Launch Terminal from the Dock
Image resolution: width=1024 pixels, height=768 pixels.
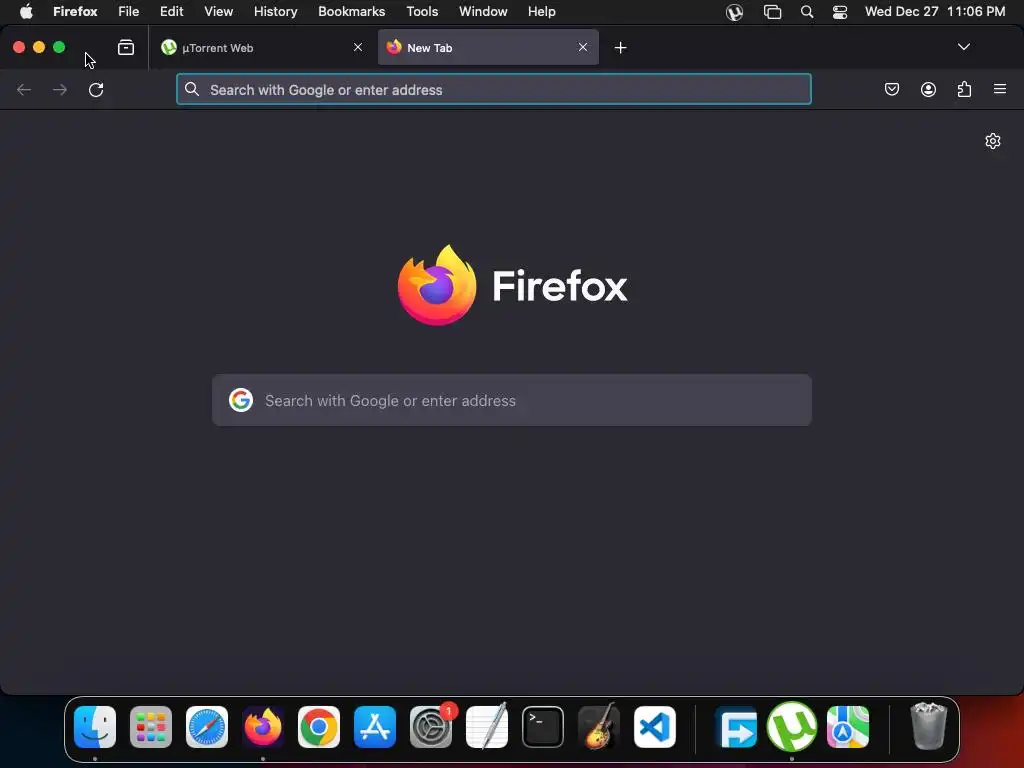(543, 727)
